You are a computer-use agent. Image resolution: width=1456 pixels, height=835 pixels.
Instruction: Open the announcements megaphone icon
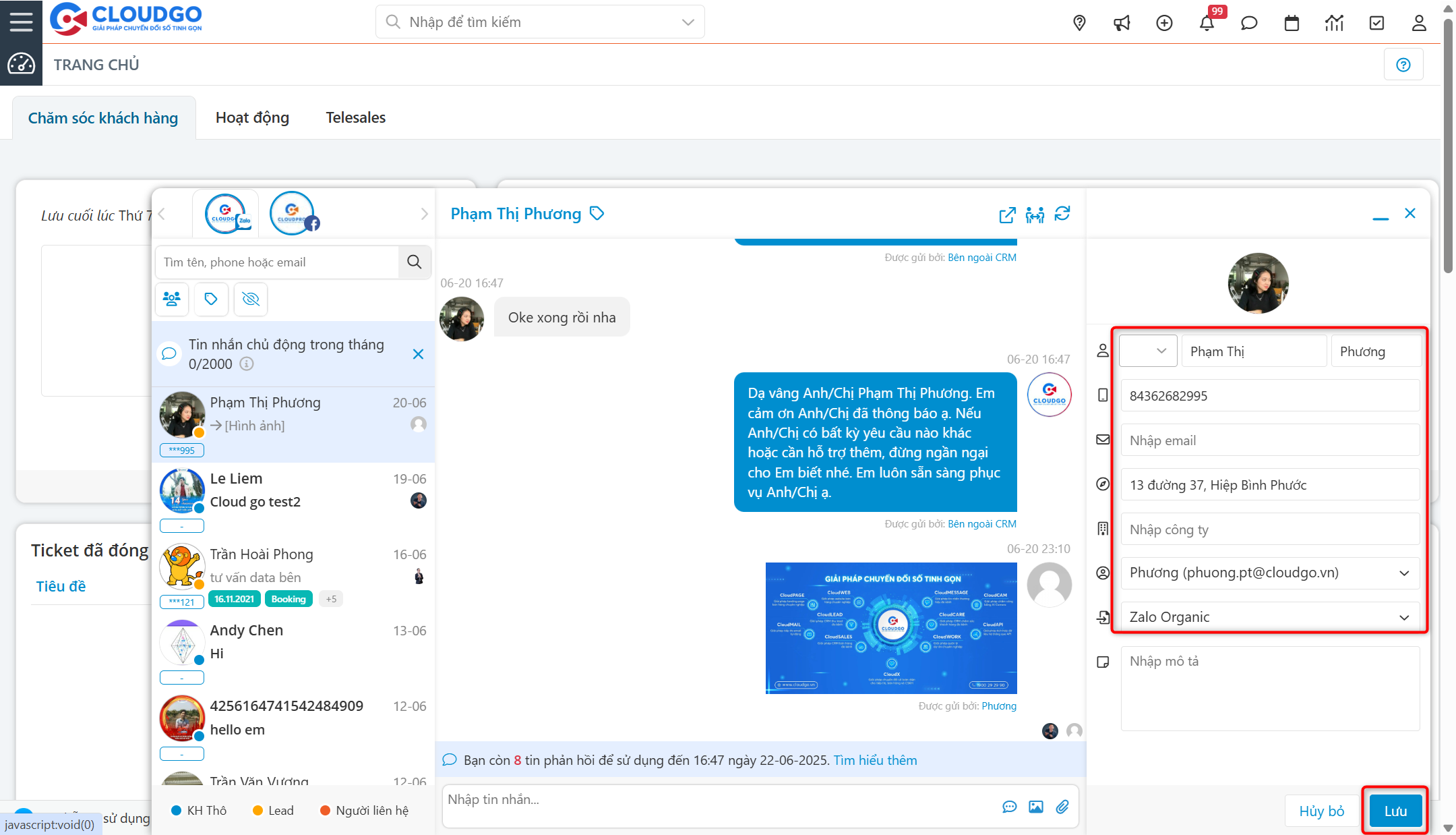coord(1122,22)
